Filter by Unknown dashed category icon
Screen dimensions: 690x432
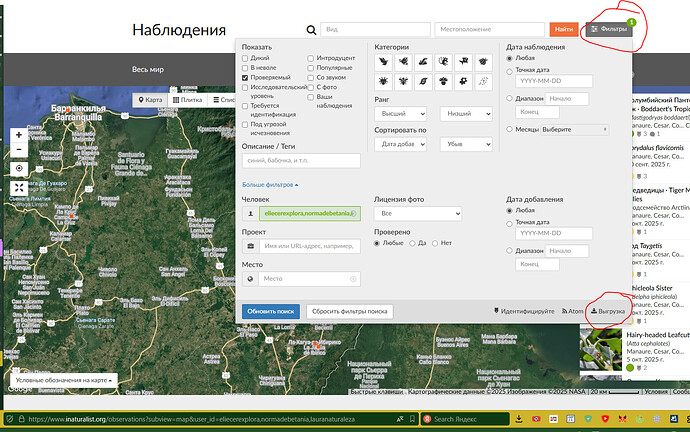pos(483,82)
